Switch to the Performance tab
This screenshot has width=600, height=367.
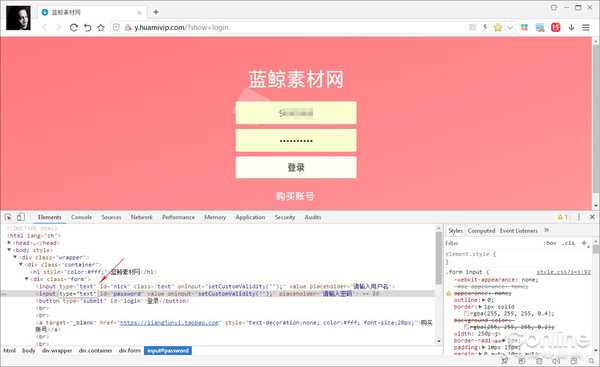coord(178,217)
